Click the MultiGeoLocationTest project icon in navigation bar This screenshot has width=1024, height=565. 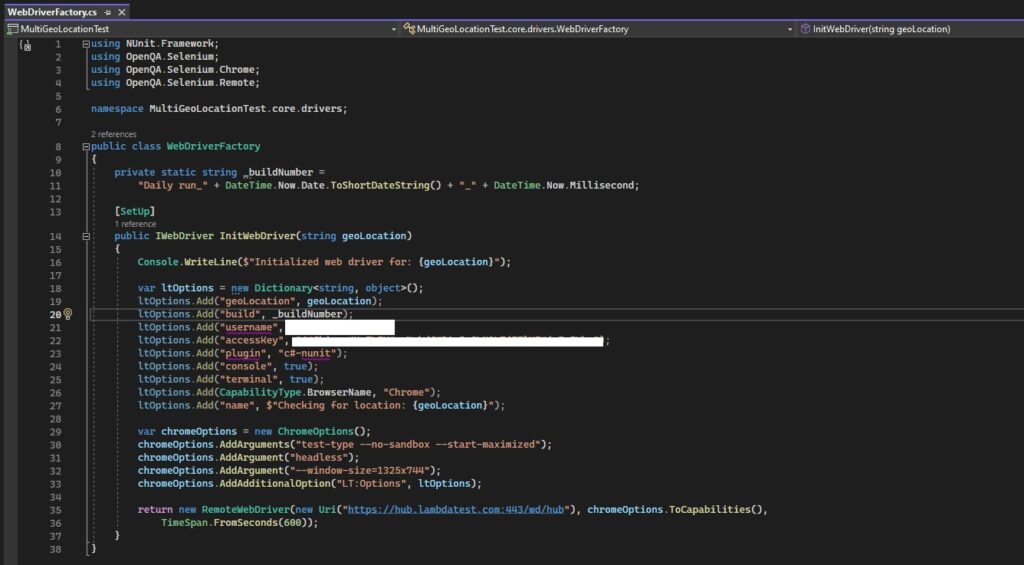pos(12,29)
